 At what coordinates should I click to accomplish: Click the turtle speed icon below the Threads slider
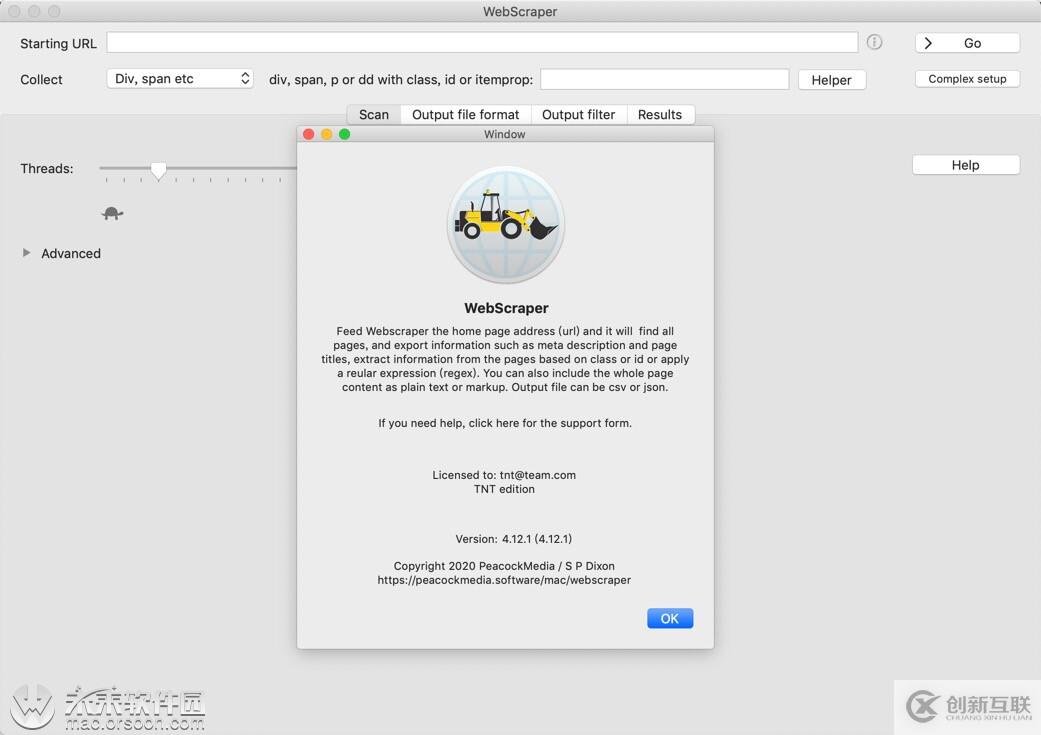point(112,212)
